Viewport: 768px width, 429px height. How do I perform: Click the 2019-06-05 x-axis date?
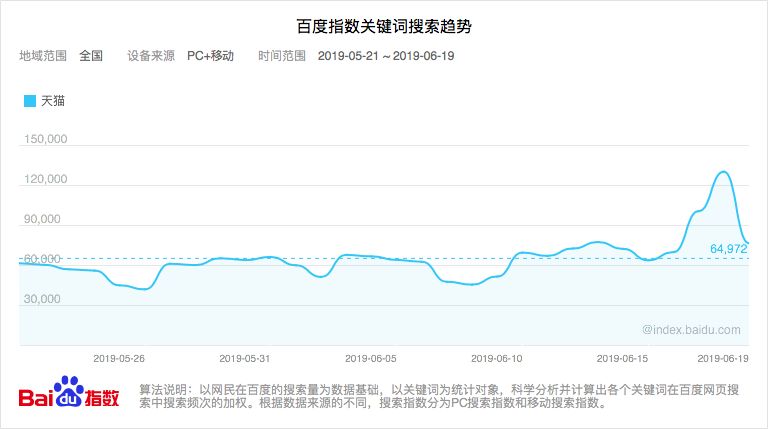click(x=371, y=358)
